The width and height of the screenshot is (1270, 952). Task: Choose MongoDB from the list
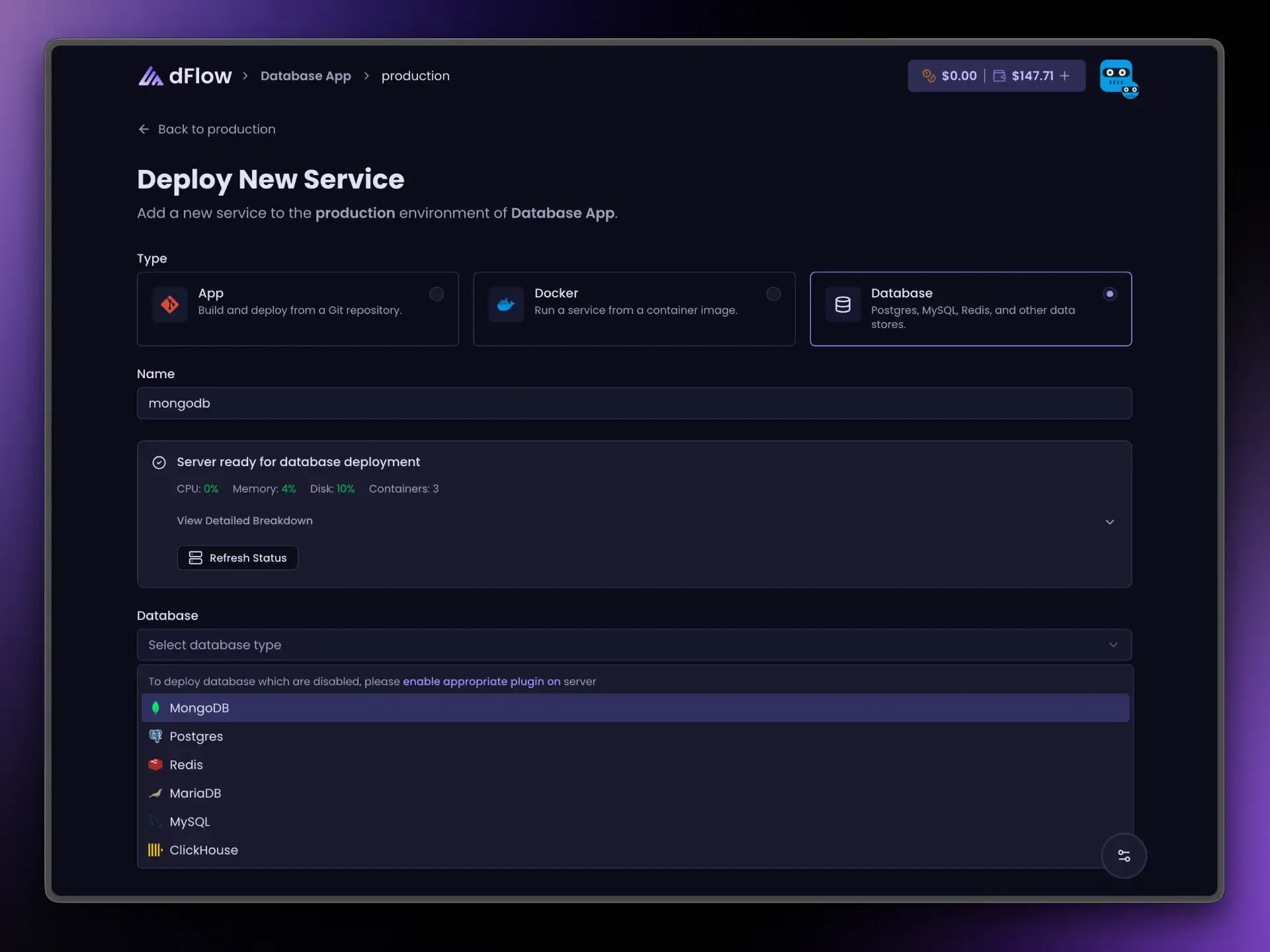[x=635, y=708]
